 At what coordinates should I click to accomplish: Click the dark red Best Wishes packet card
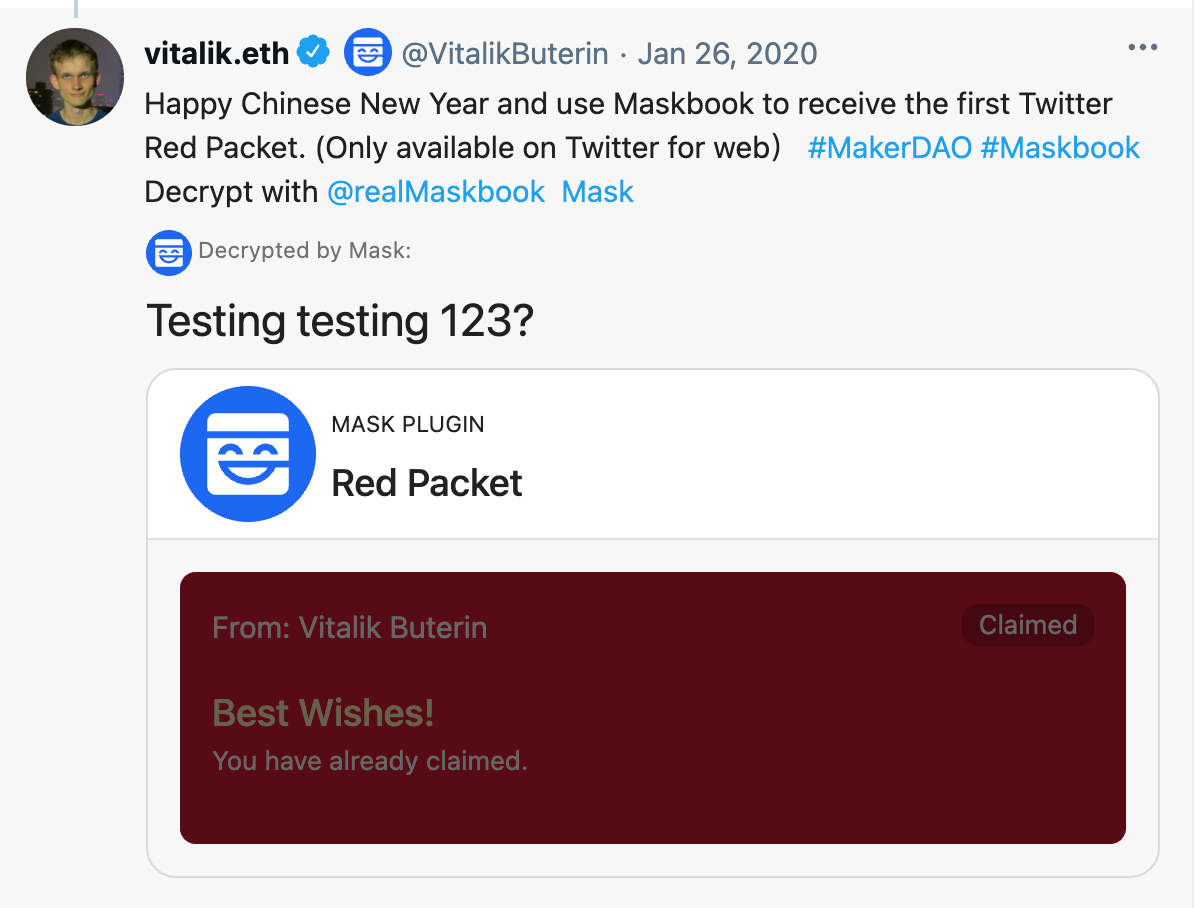652,705
